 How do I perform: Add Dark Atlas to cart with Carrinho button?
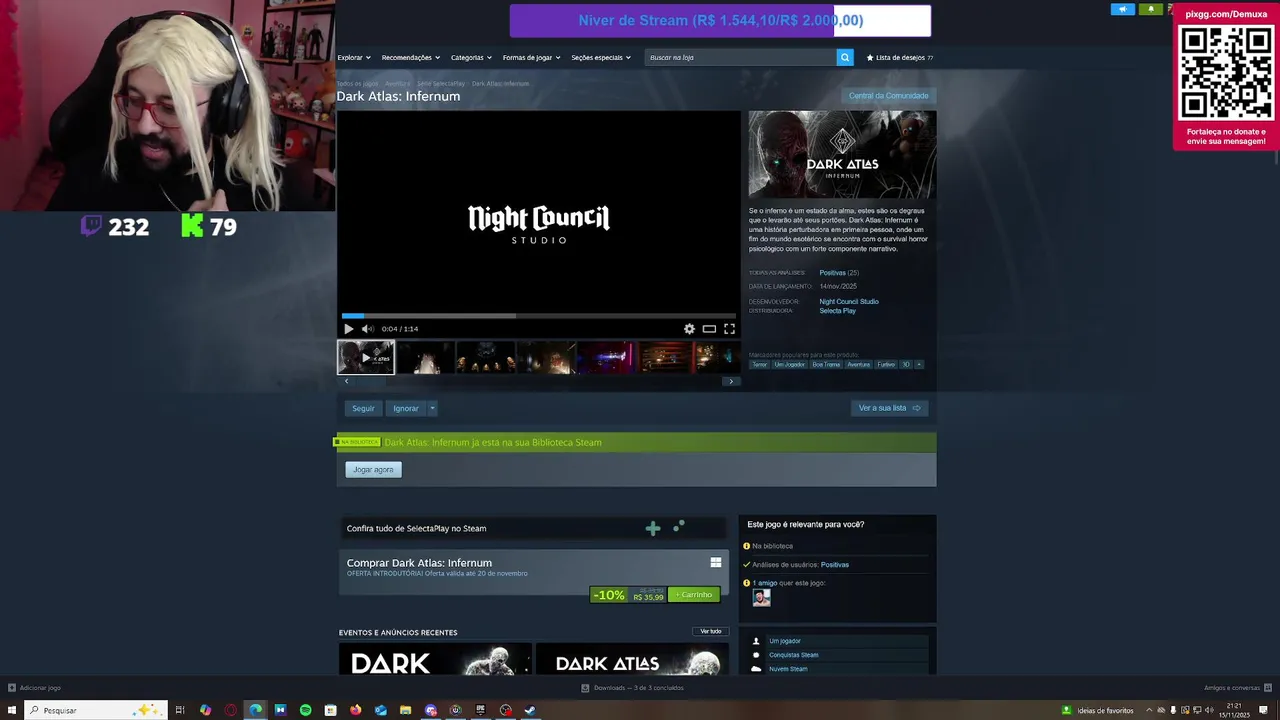[694, 595]
